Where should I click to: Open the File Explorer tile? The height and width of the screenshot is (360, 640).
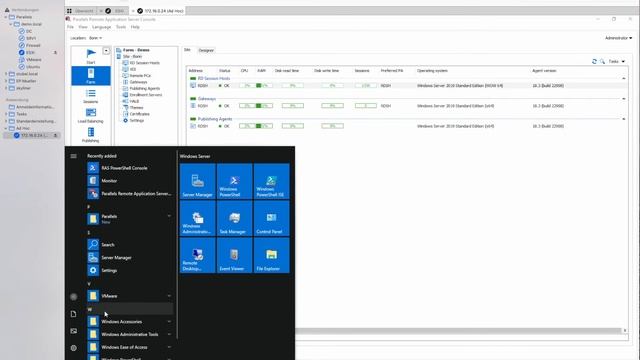(271, 255)
